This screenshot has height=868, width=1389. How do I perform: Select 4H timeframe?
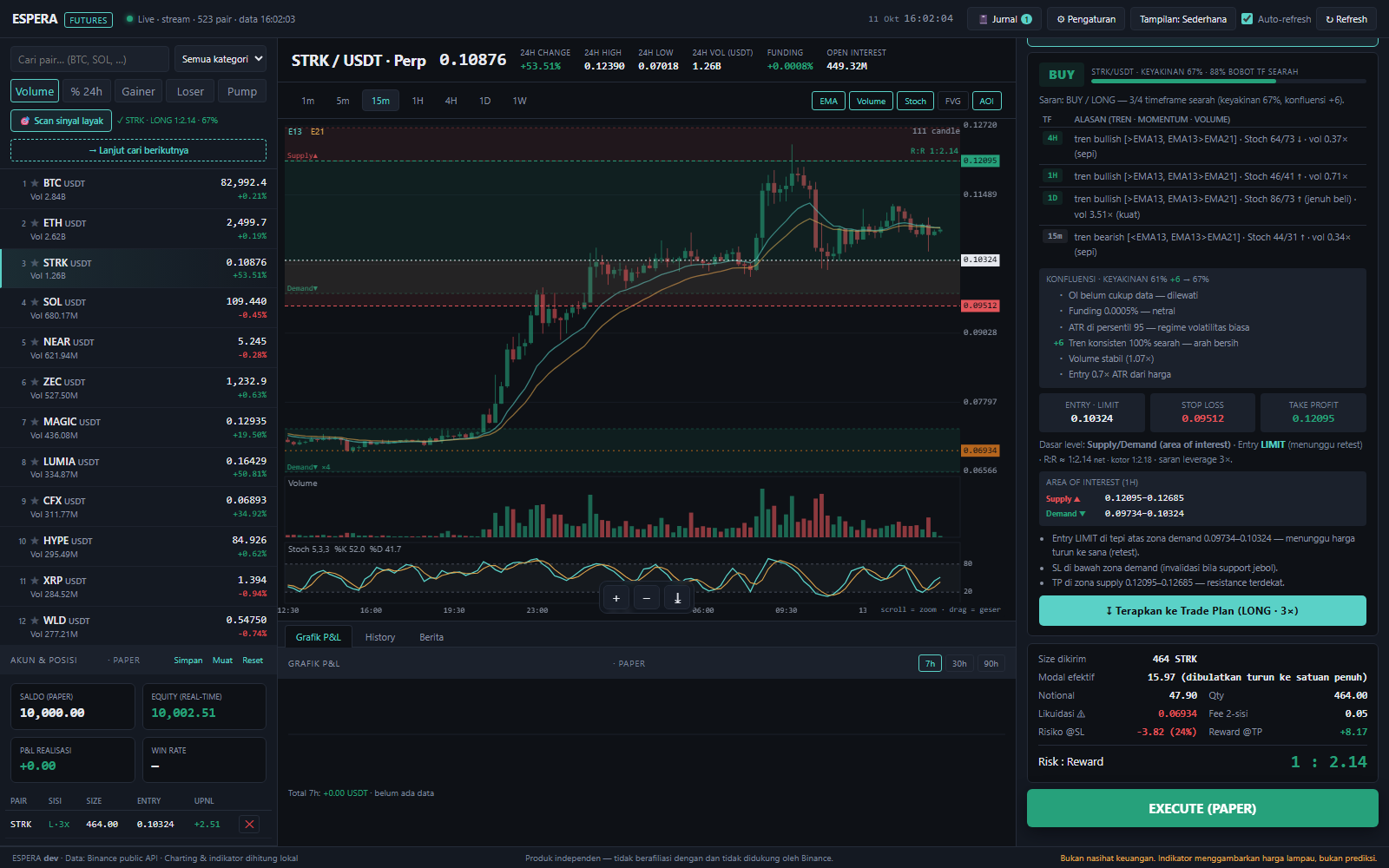click(451, 101)
